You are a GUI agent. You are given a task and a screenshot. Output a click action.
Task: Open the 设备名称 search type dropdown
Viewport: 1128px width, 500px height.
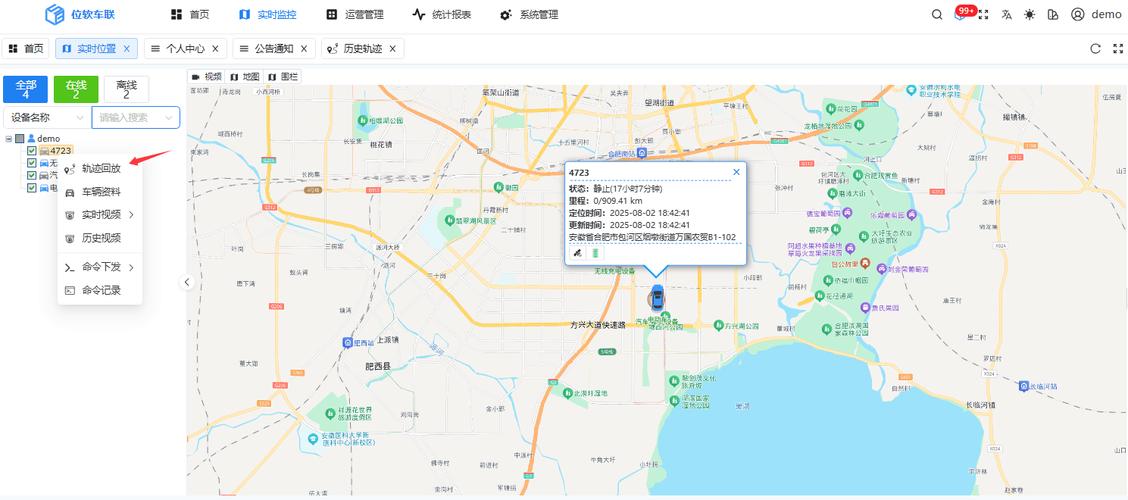point(47,117)
